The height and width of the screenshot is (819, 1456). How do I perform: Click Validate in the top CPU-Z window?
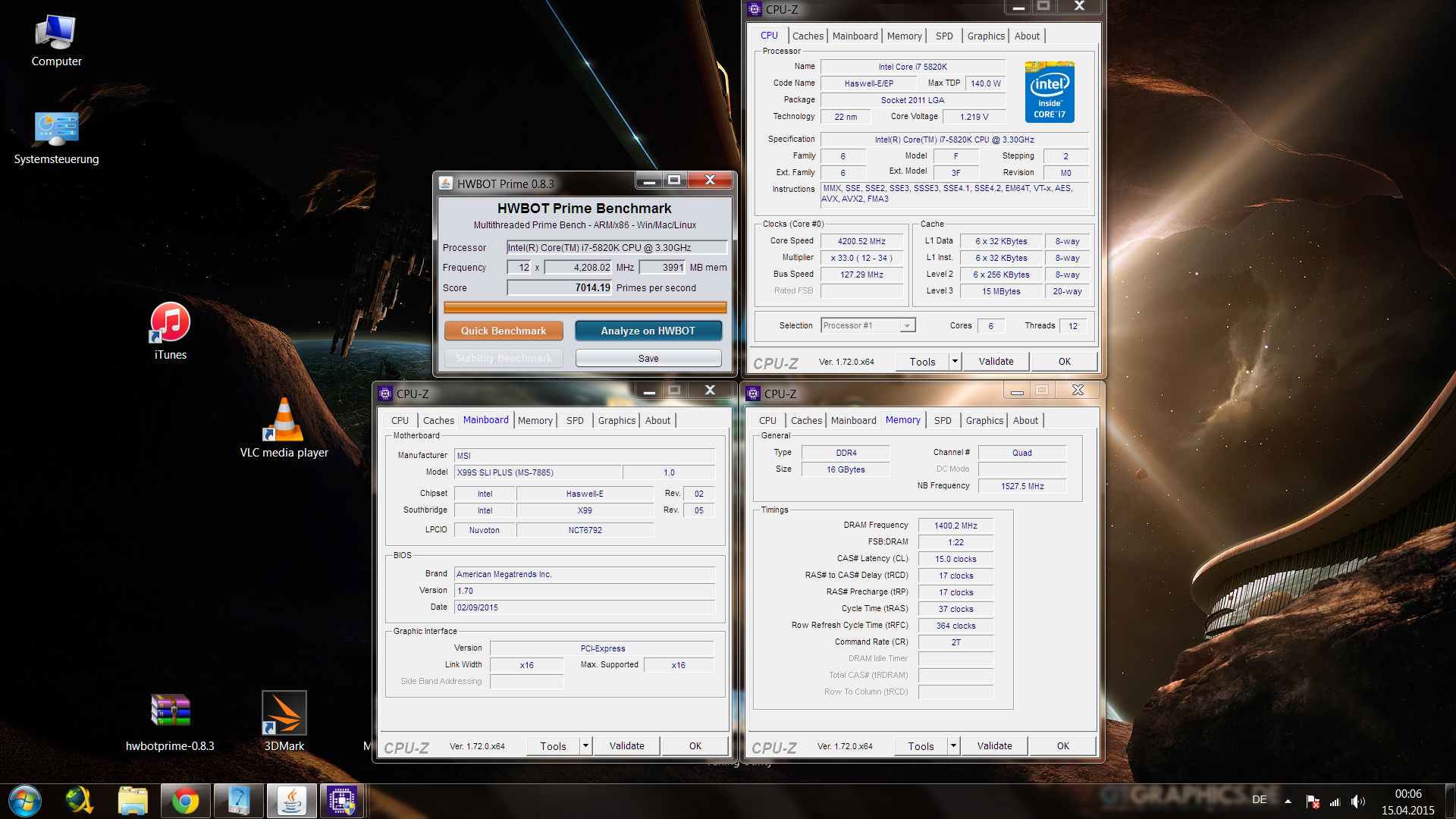(x=996, y=361)
